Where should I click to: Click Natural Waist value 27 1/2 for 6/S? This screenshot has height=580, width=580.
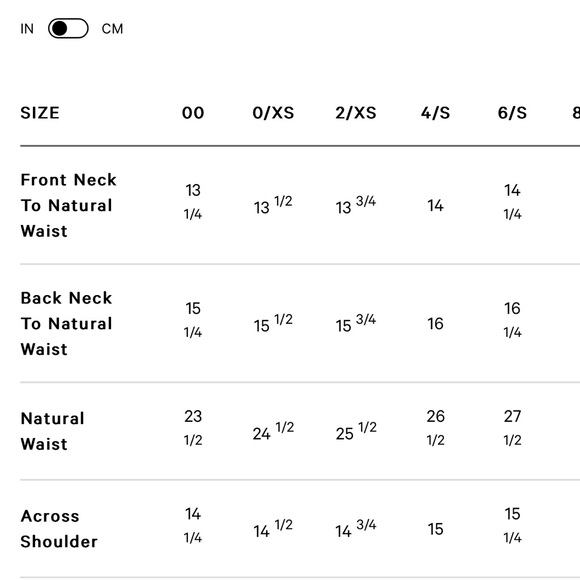[x=512, y=428]
